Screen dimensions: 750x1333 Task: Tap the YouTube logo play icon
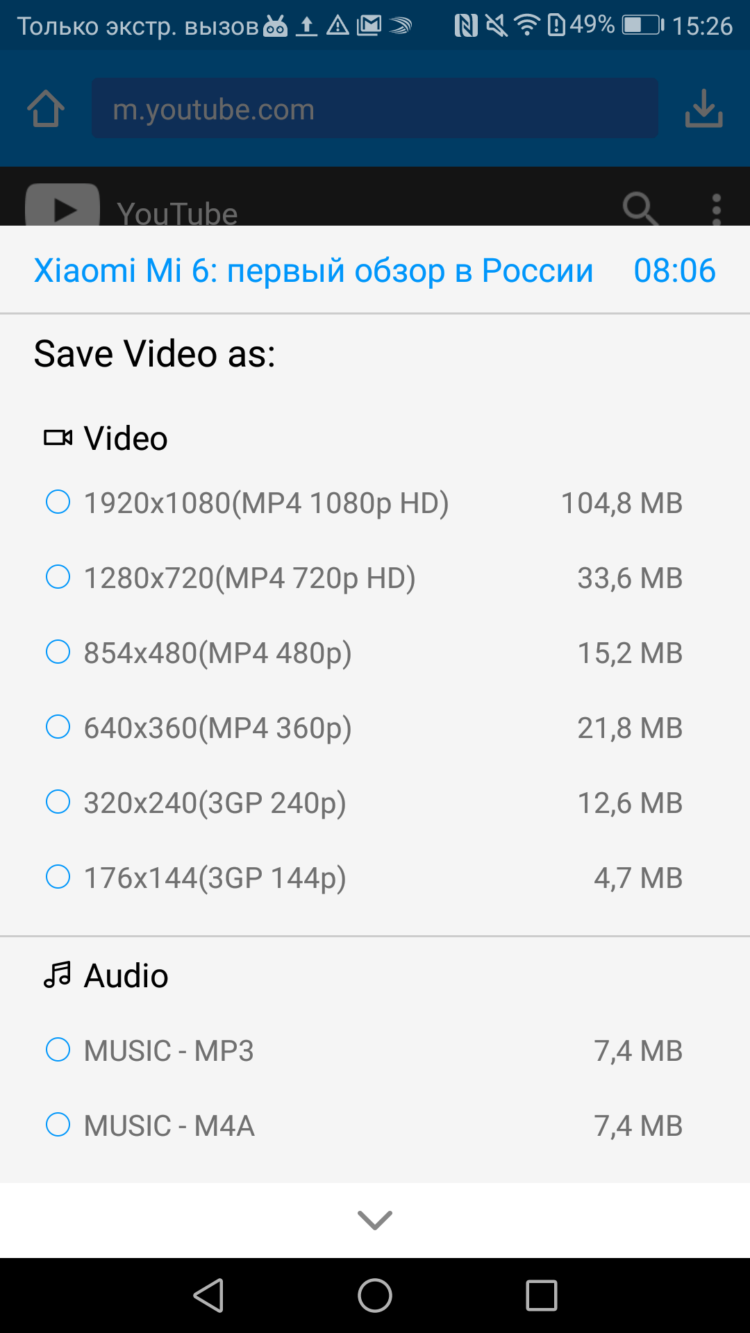pyautogui.click(x=62, y=207)
